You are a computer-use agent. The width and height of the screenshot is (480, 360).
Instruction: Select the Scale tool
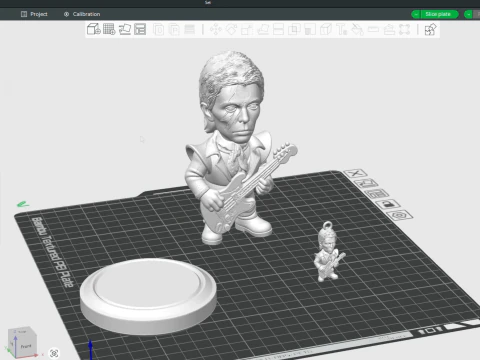[x=247, y=30]
